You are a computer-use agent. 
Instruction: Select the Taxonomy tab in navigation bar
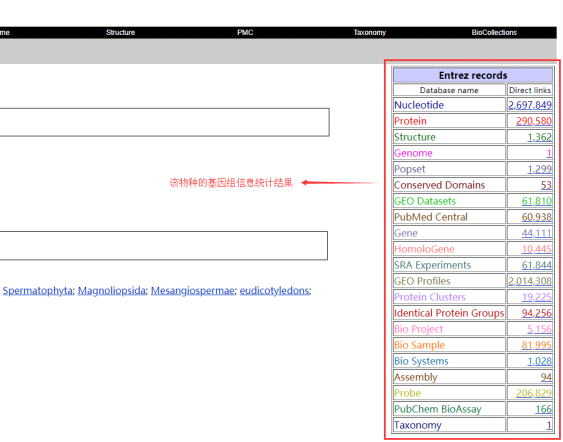click(x=369, y=32)
